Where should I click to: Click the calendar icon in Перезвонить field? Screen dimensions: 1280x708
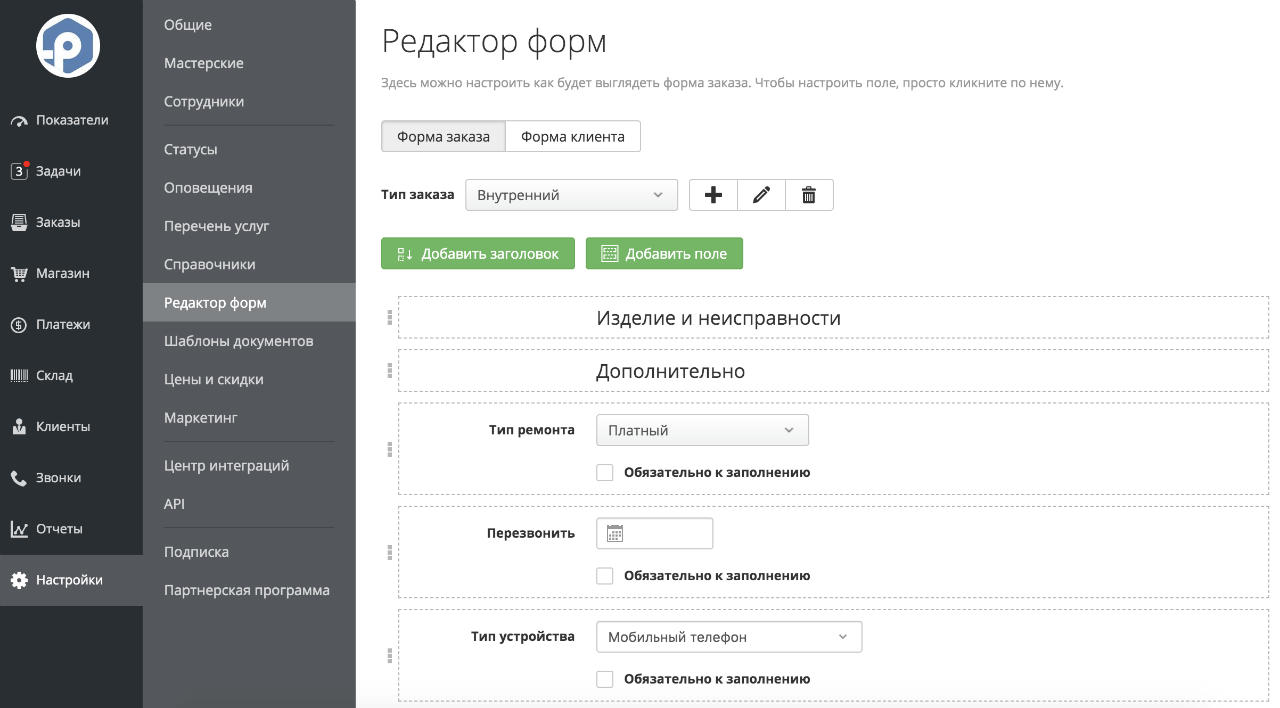tap(615, 534)
